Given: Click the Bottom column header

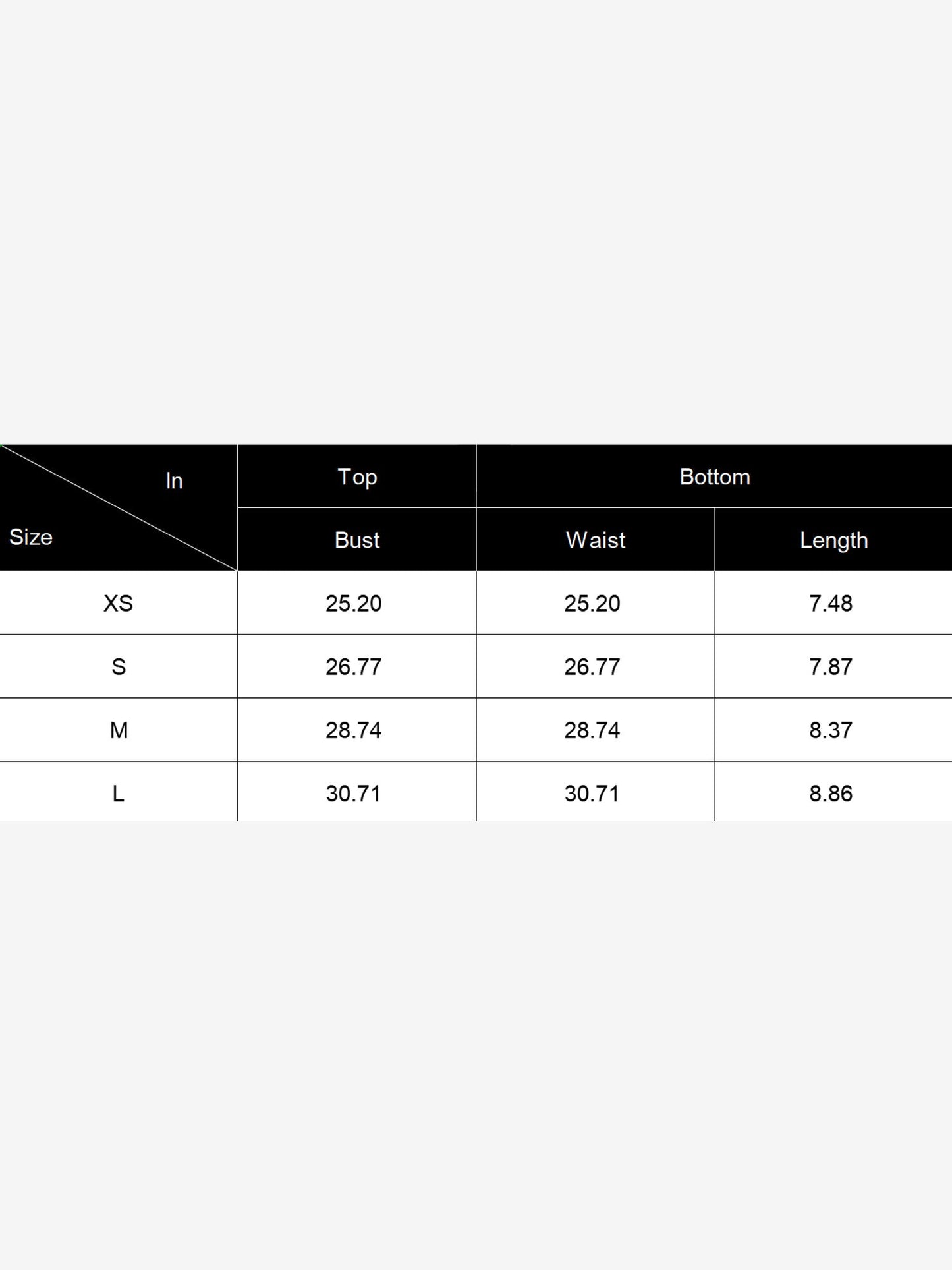Looking at the screenshot, I should [x=715, y=476].
